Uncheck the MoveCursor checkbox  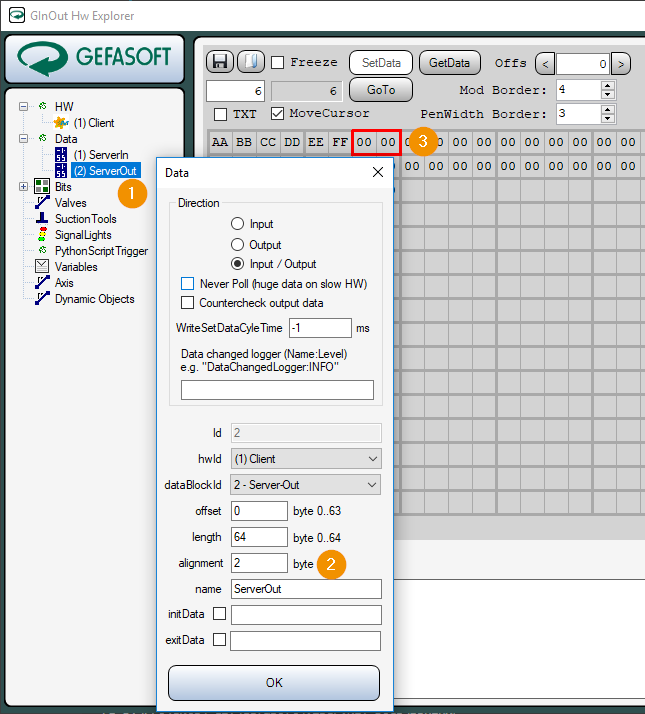[x=277, y=113]
